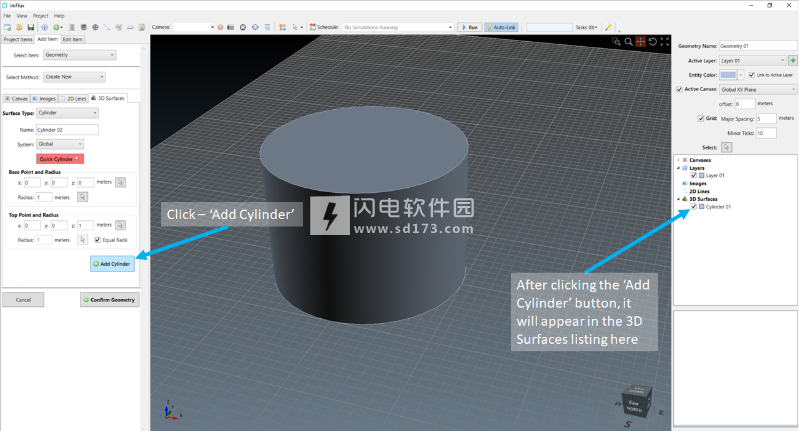Screen dimensions: 799x431
Task: Open the Surface Type Cylinder dropdown
Action: point(67,113)
